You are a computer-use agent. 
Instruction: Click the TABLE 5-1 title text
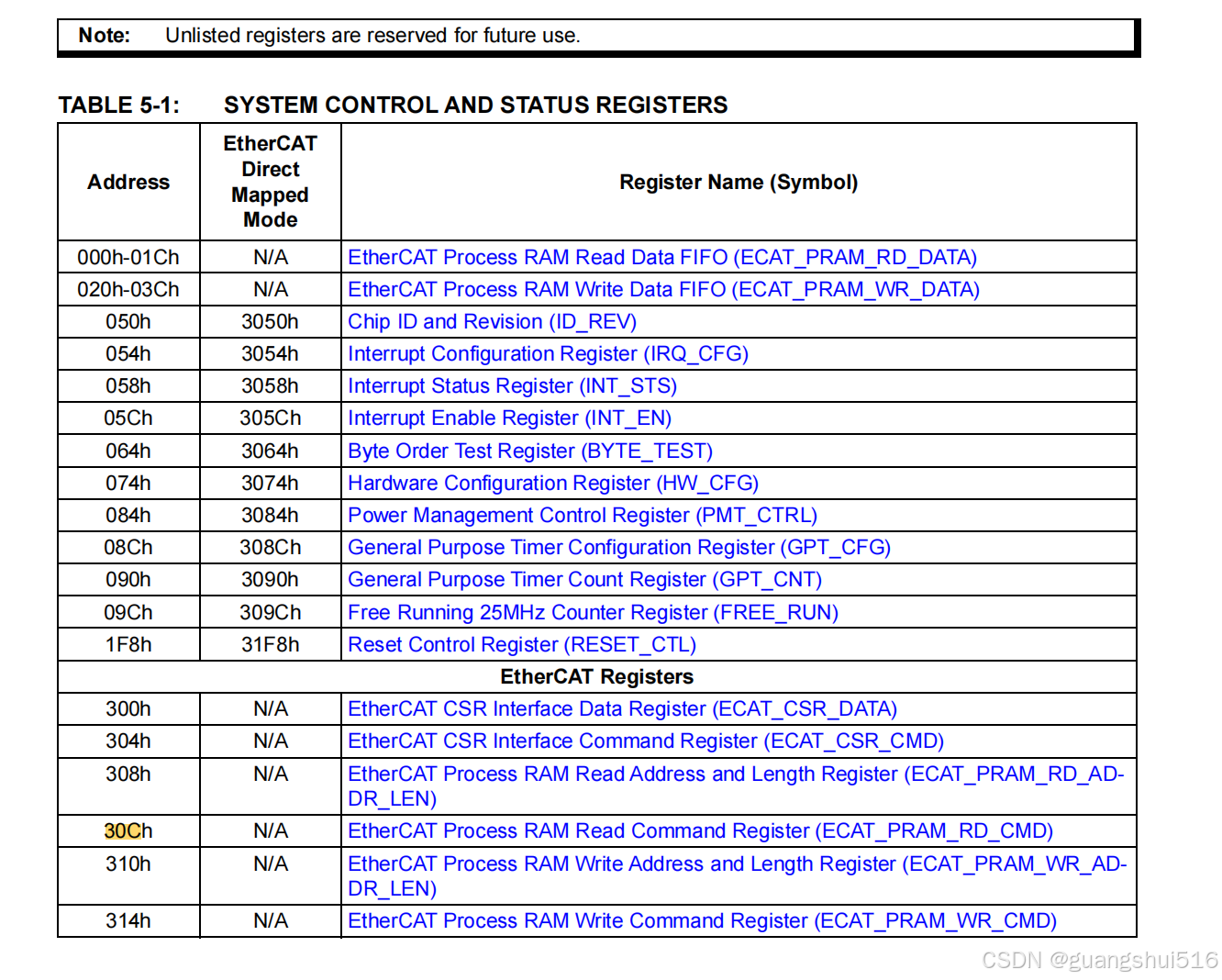click(x=393, y=105)
